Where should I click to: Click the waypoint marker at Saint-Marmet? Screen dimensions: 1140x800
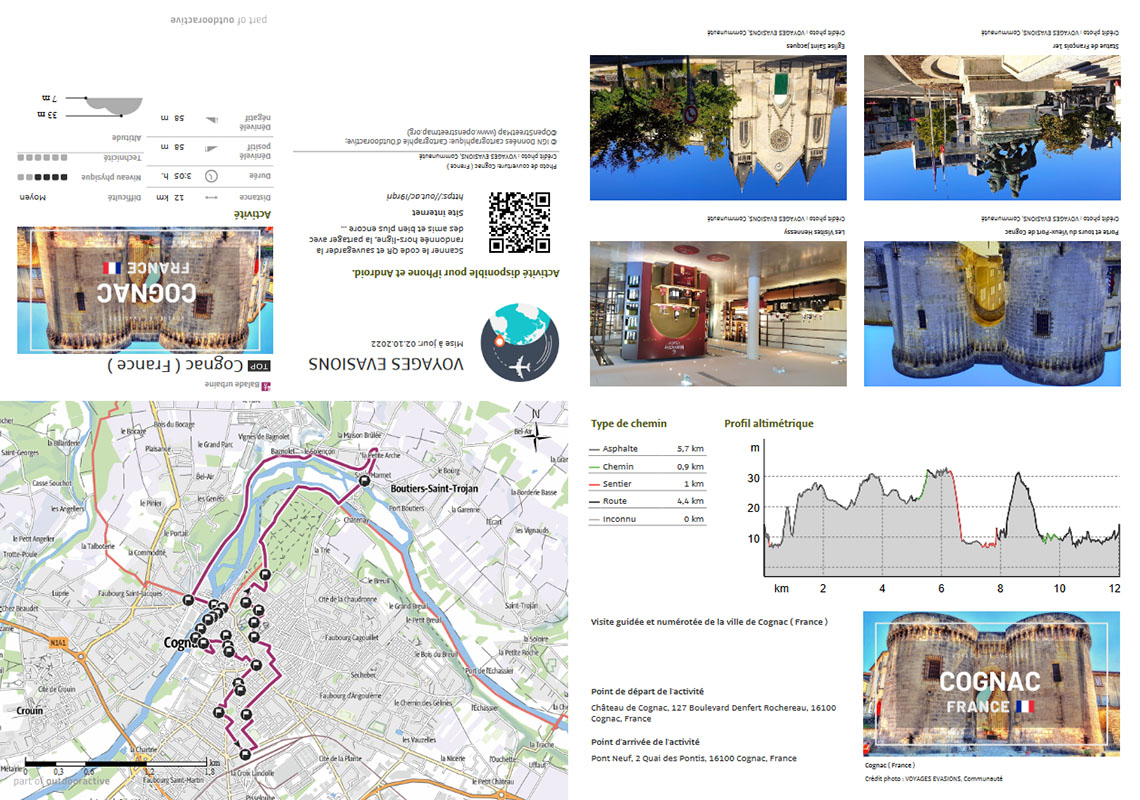[364, 479]
